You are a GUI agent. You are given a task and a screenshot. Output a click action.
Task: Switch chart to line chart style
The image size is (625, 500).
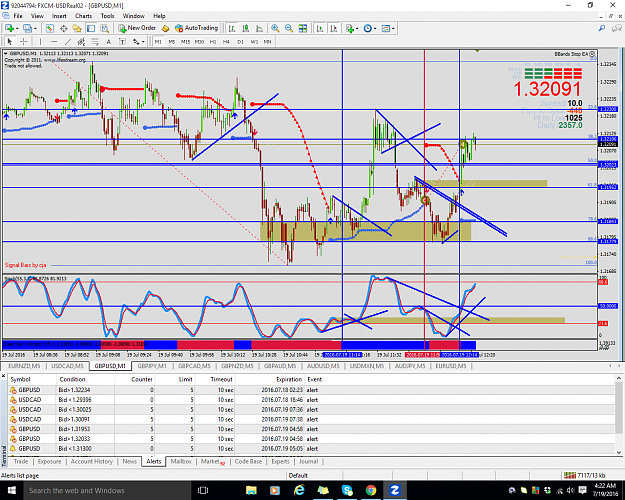click(x=259, y=28)
